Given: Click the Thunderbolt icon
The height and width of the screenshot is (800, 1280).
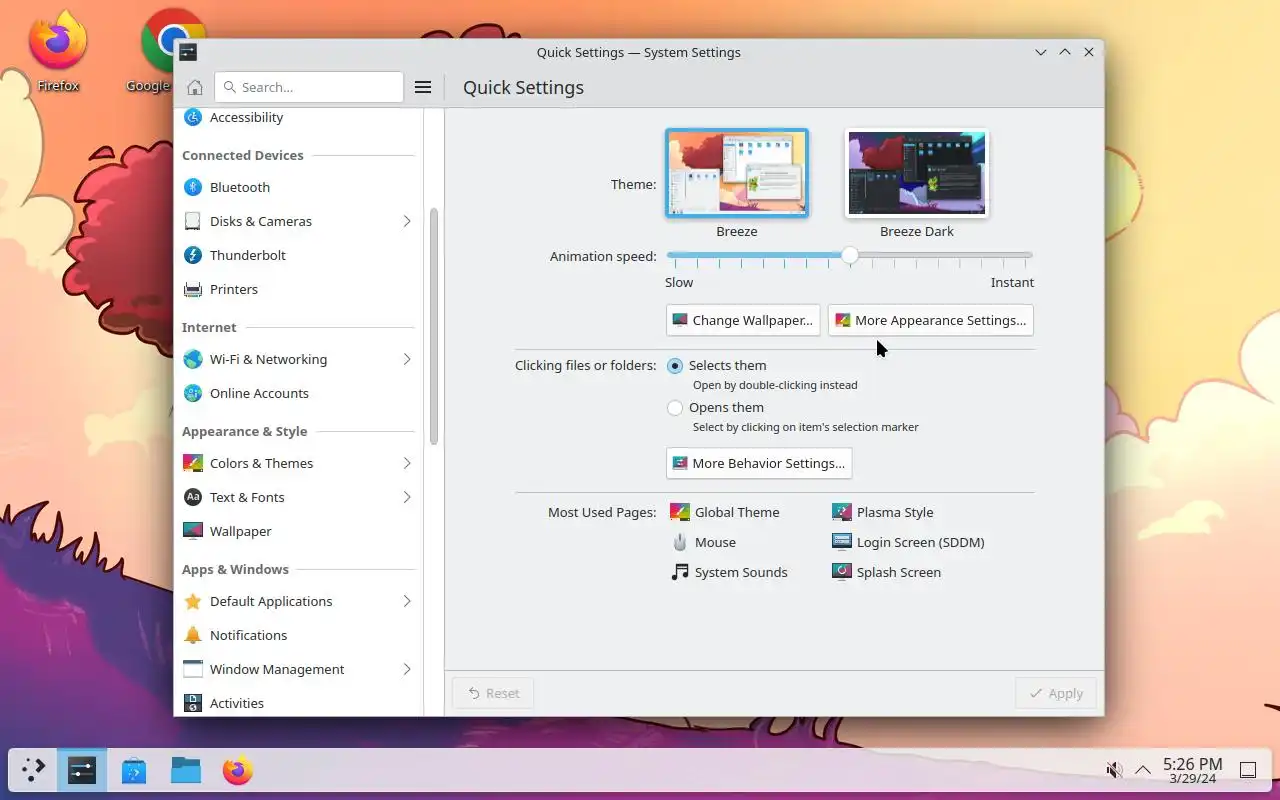Looking at the screenshot, I should 193,255.
